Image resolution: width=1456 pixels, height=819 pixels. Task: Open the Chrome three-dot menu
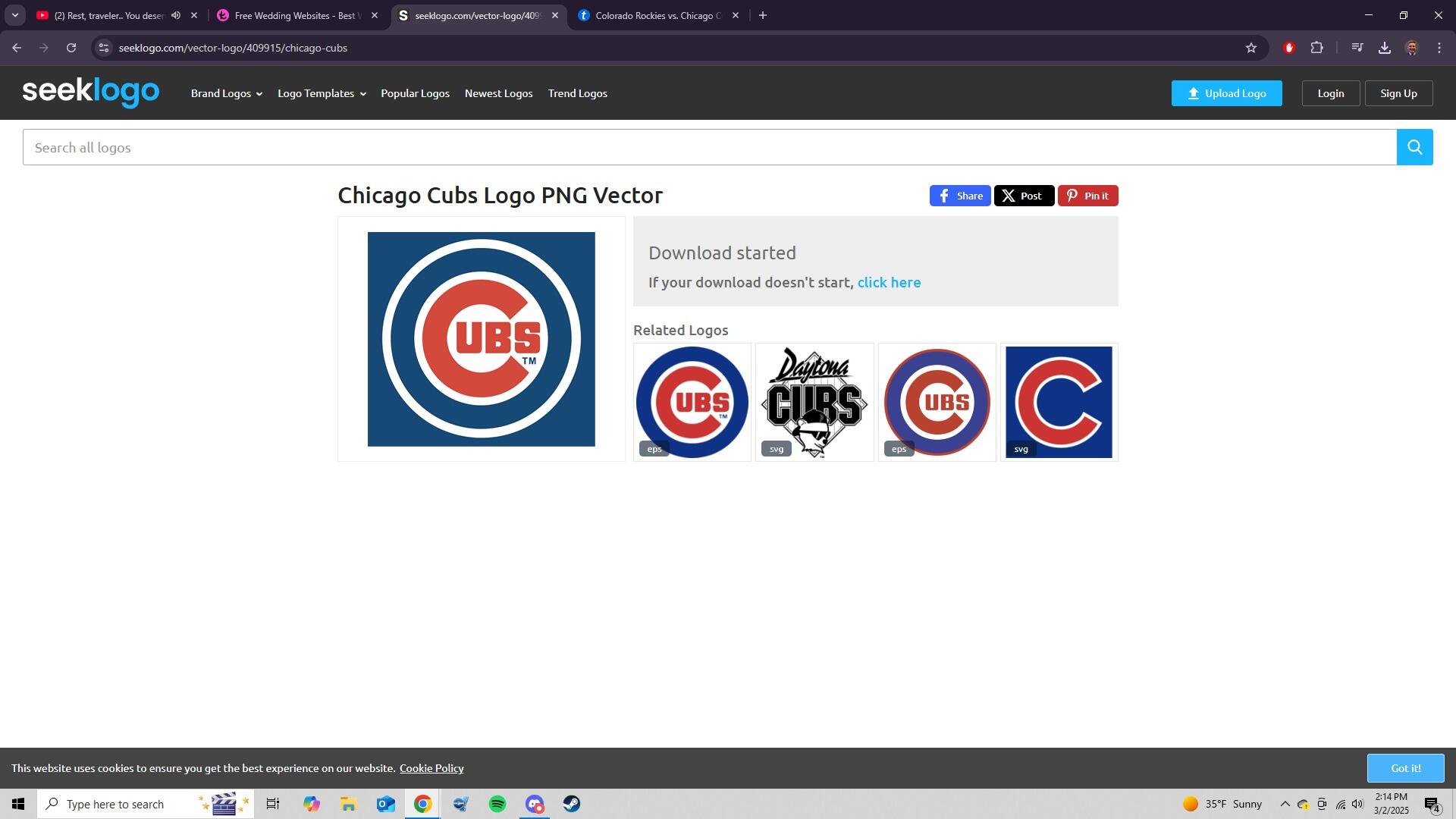point(1439,48)
